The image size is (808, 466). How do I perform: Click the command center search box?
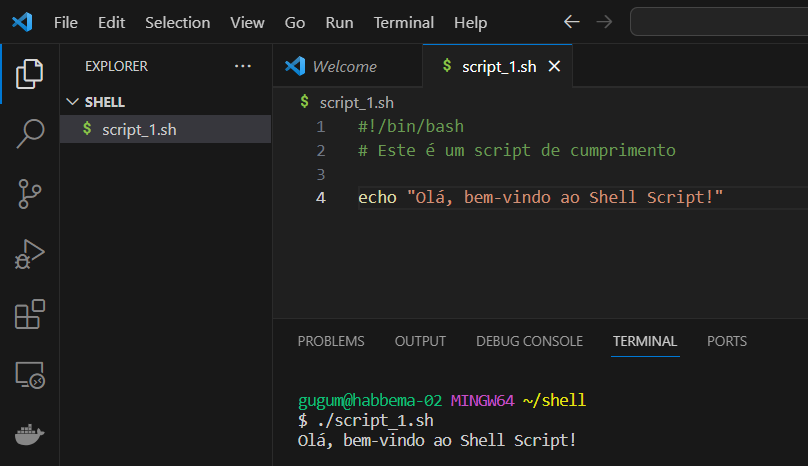click(x=718, y=22)
